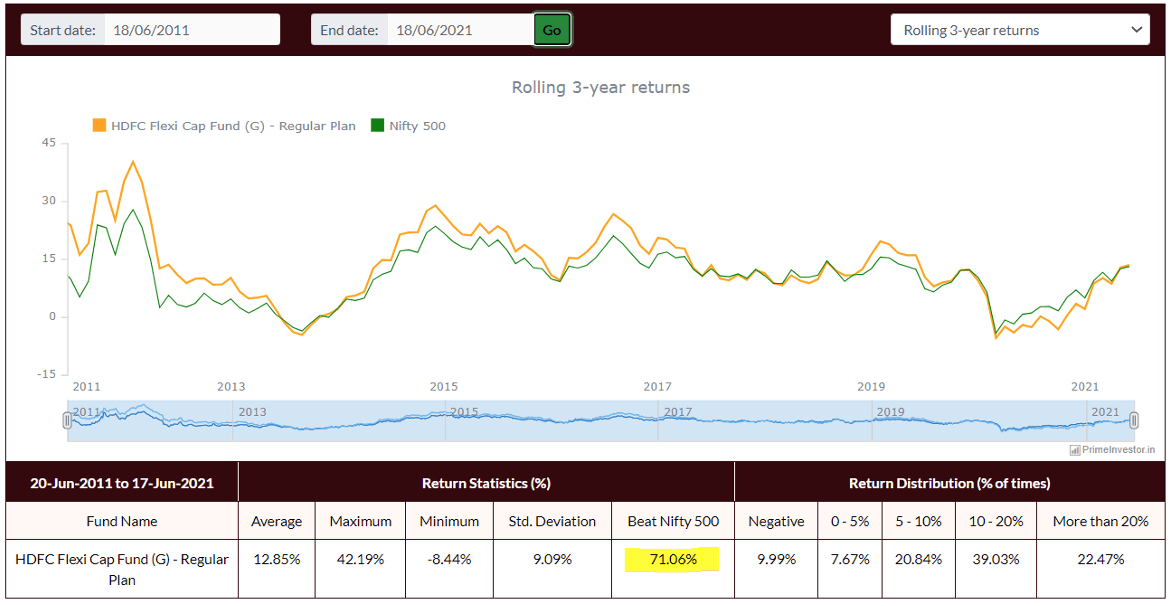Click the HDFC Flexi Cap Fund legend label
The image size is (1173, 606).
pyautogui.click(x=233, y=126)
